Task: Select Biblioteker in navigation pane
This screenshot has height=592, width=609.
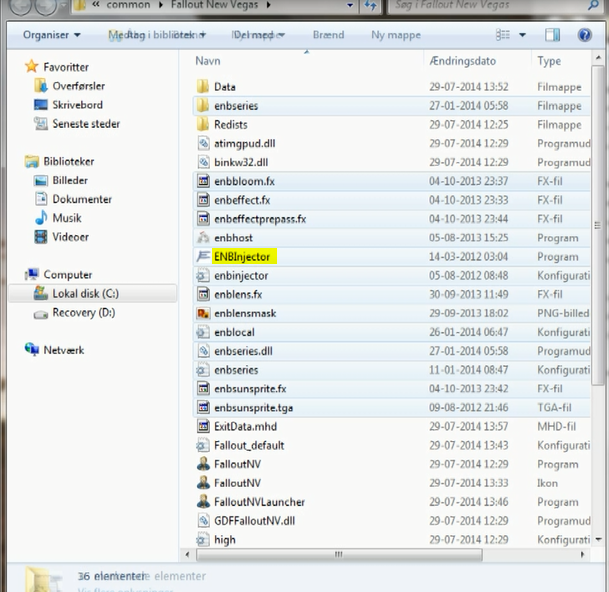Action: click(x=69, y=161)
